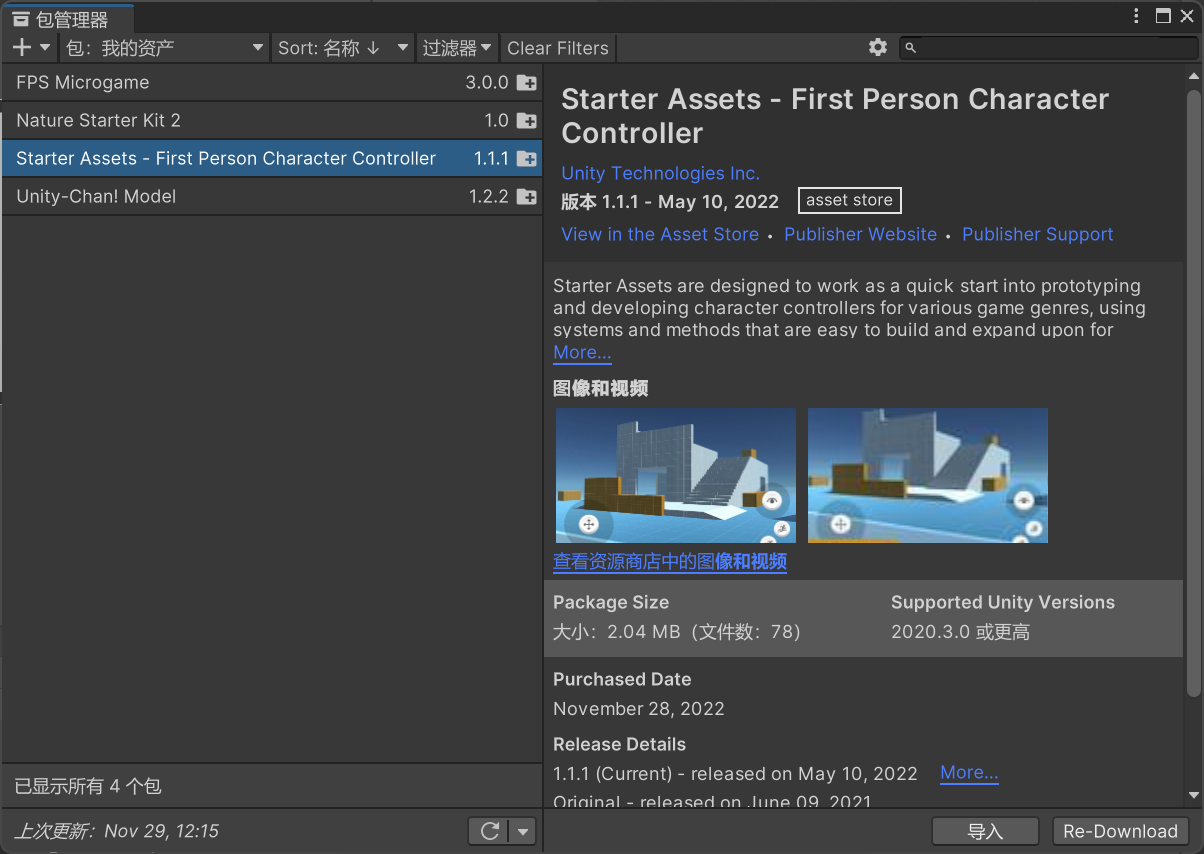The width and height of the screenshot is (1204, 854).
Task: Click the Release Details heading
Action: (619, 745)
